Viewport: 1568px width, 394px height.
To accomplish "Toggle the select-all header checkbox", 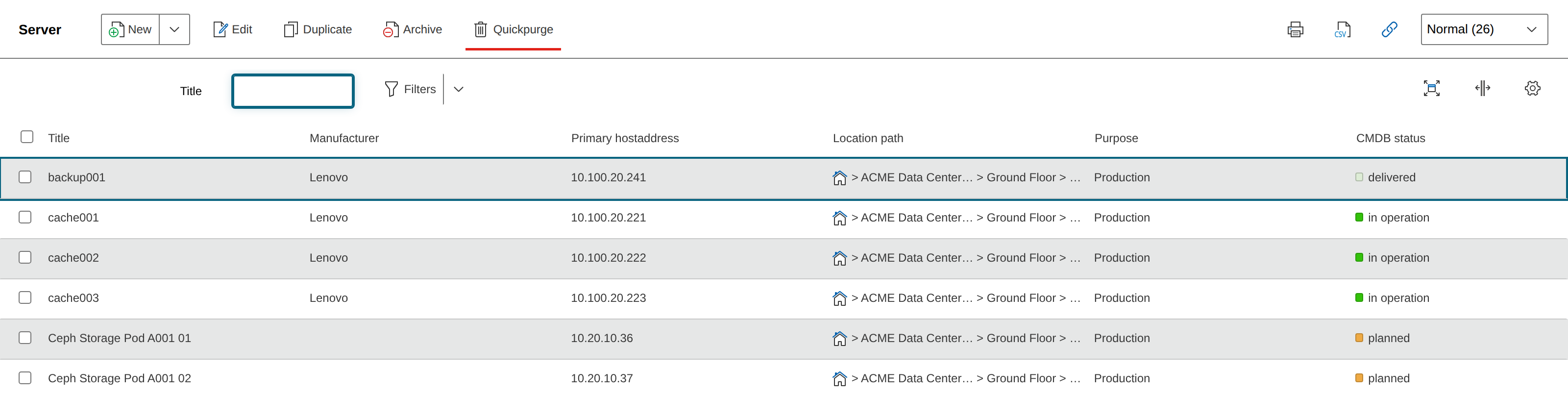I will point(27,137).
